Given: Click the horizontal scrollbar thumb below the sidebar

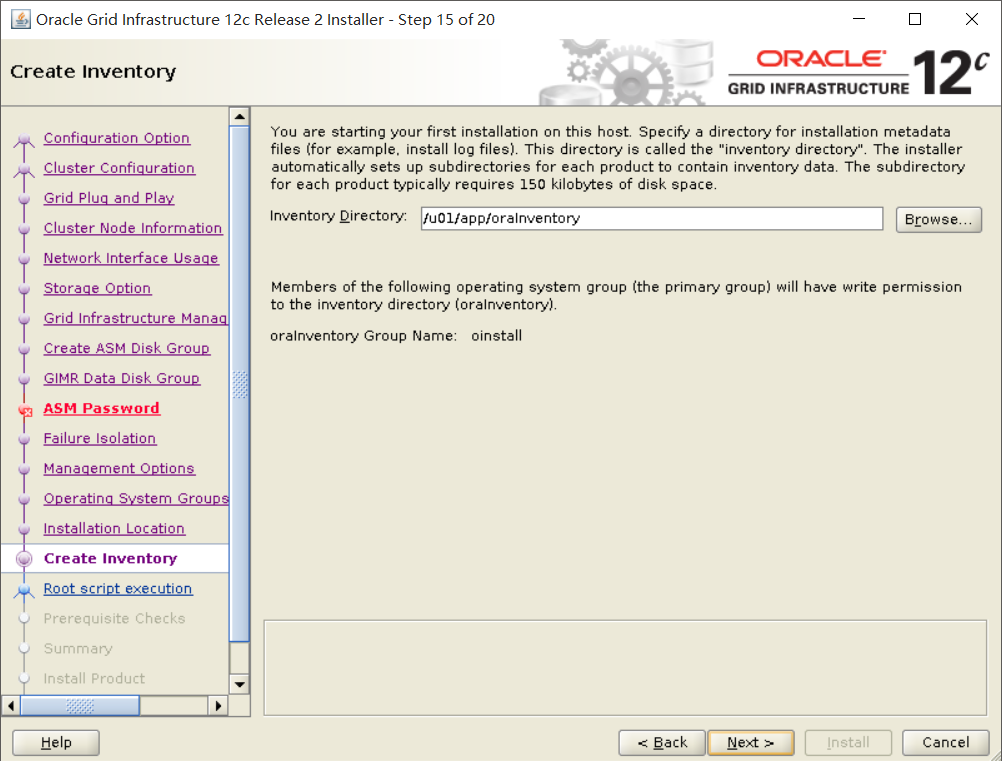Looking at the screenshot, I should (x=80, y=705).
